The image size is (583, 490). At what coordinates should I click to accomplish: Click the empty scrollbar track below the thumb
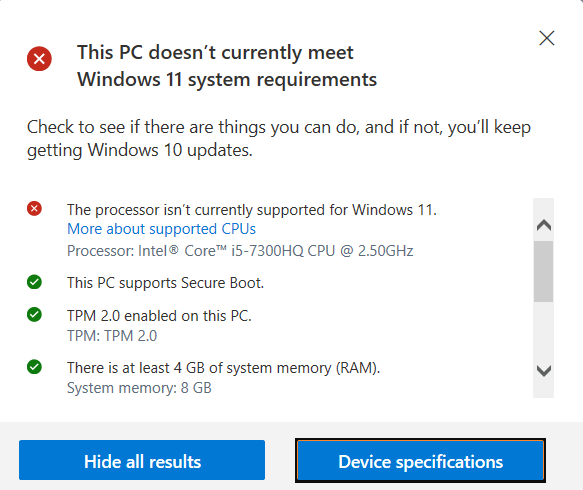544,331
